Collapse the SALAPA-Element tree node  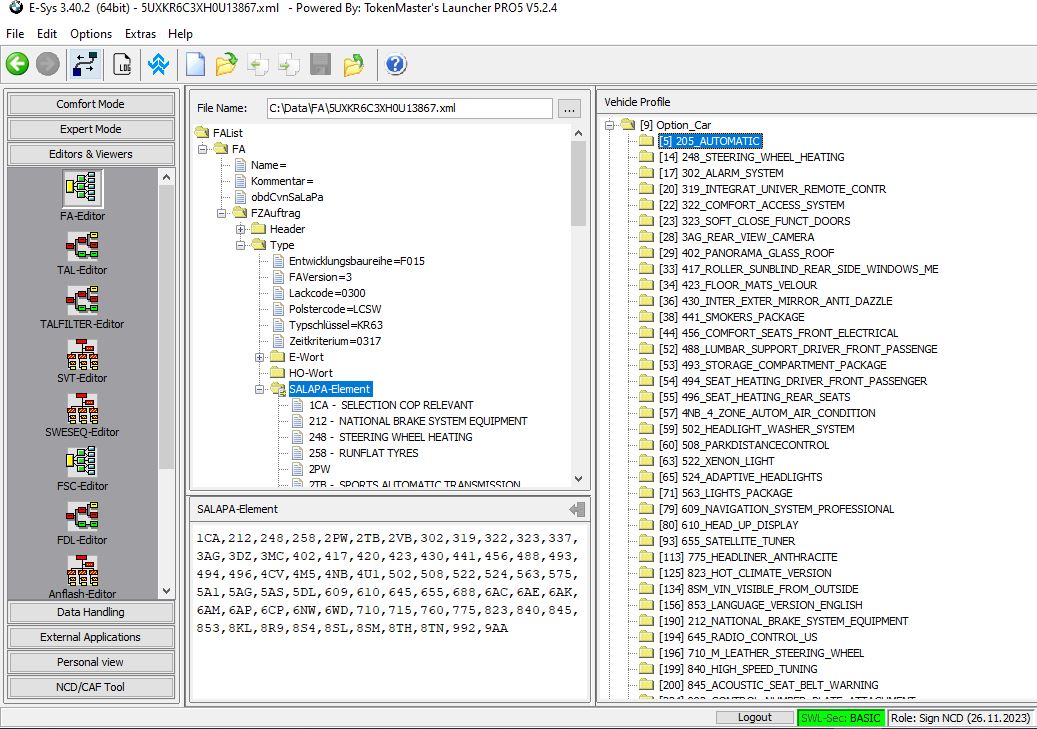260,389
